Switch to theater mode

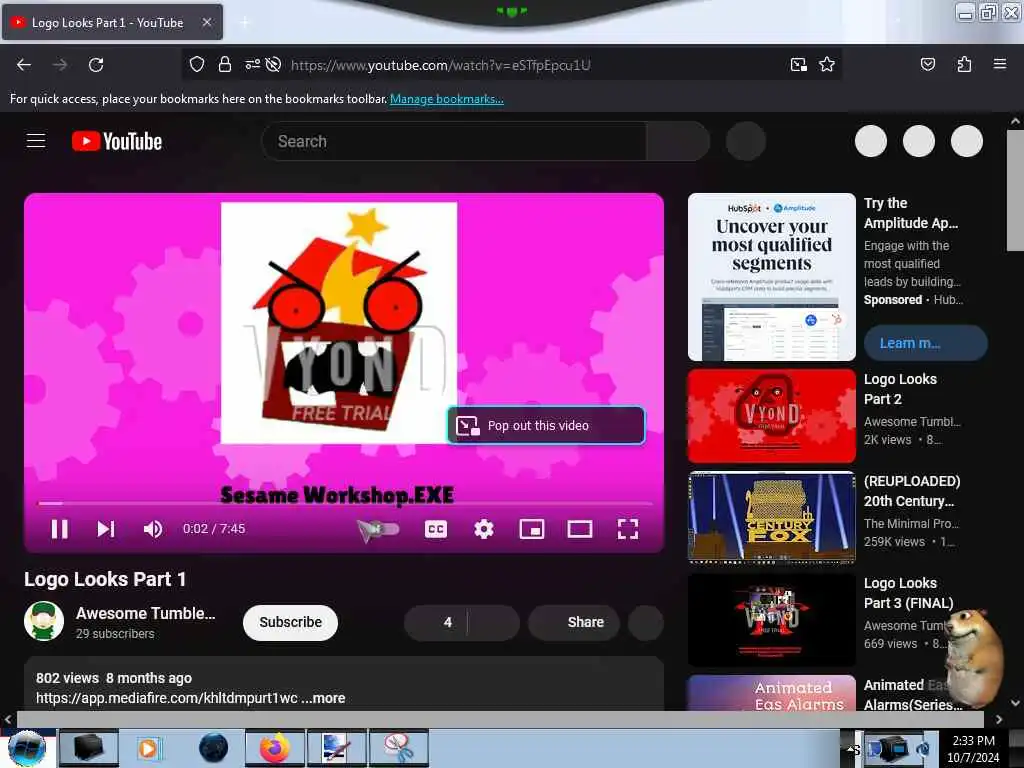[x=580, y=529]
